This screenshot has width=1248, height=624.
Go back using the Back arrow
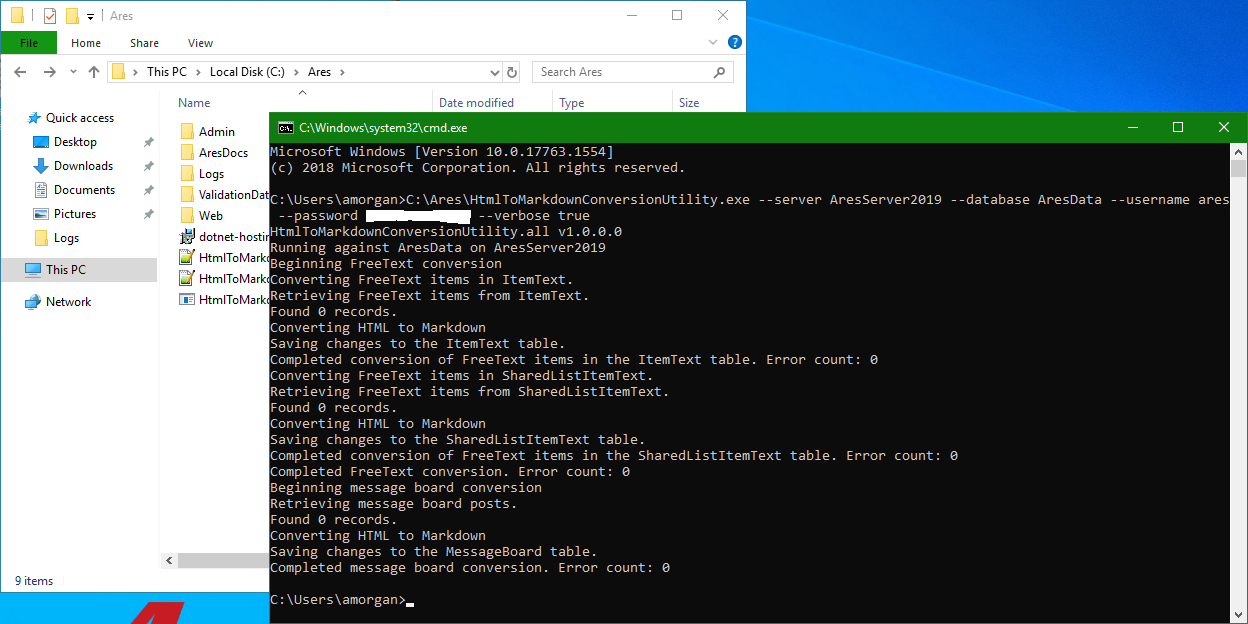click(x=21, y=72)
